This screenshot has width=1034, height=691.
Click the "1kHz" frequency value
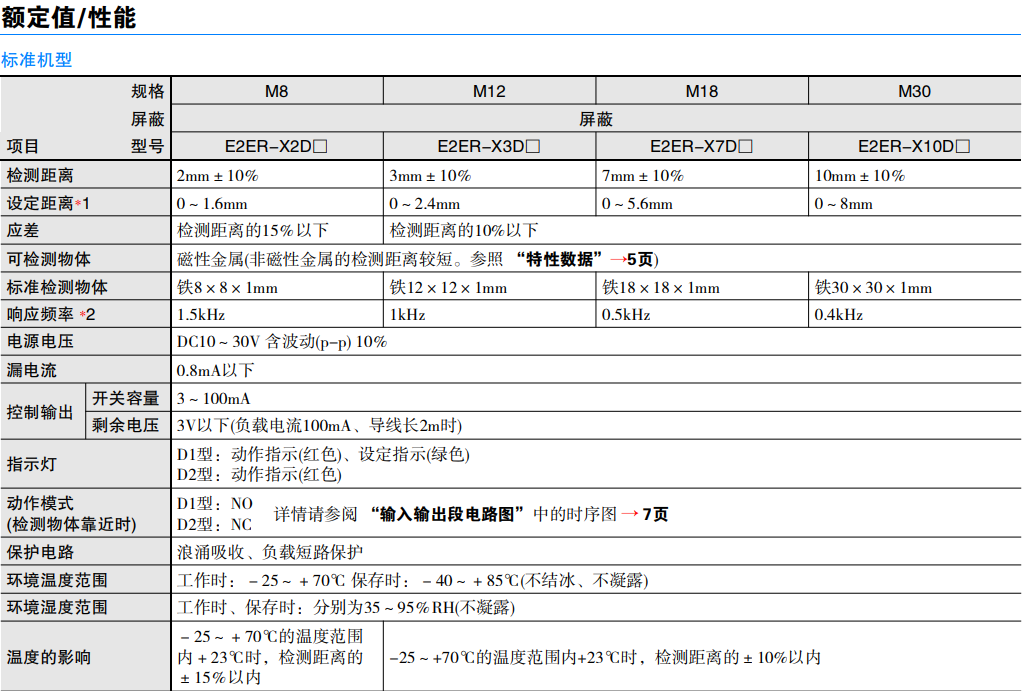pyautogui.click(x=408, y=315)
